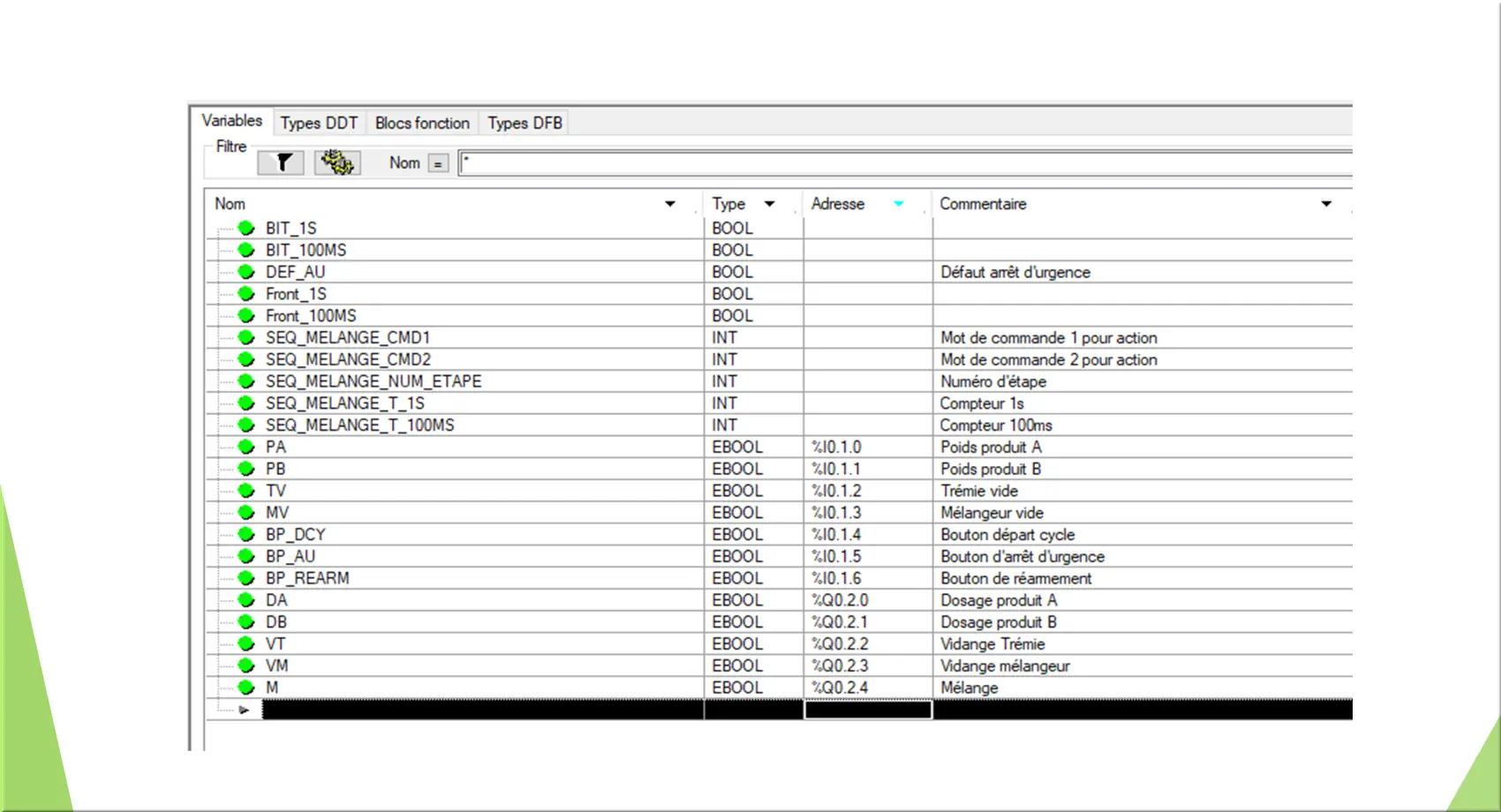
Task: Click the green icon of BP_DCY
Action: tap(246, 534)
